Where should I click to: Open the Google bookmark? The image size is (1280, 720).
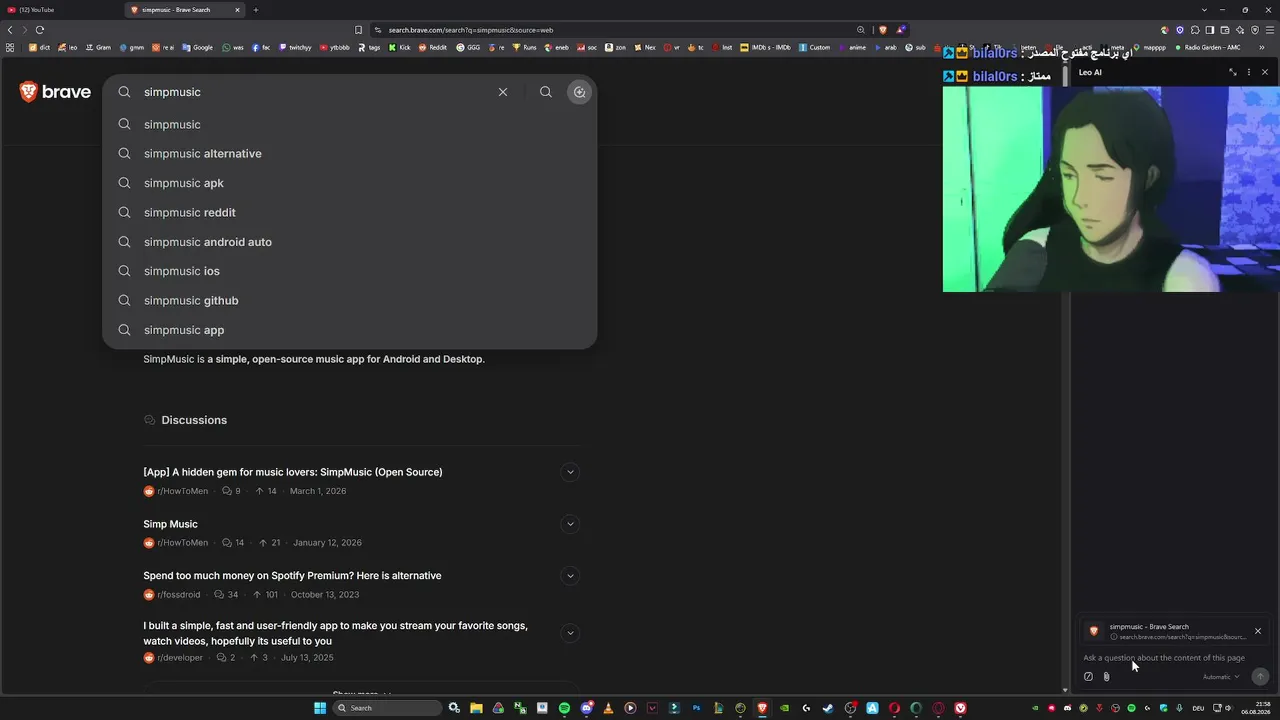[x=197, y=47]
